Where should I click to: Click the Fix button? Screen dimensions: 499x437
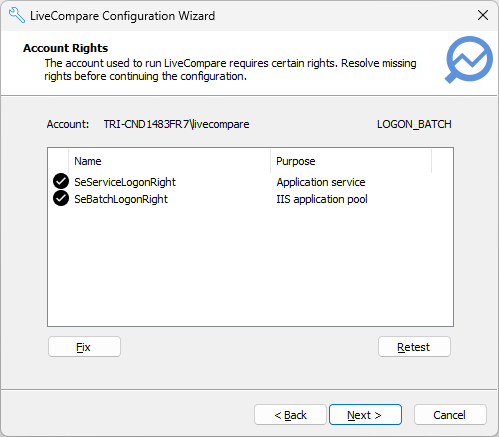84,347
